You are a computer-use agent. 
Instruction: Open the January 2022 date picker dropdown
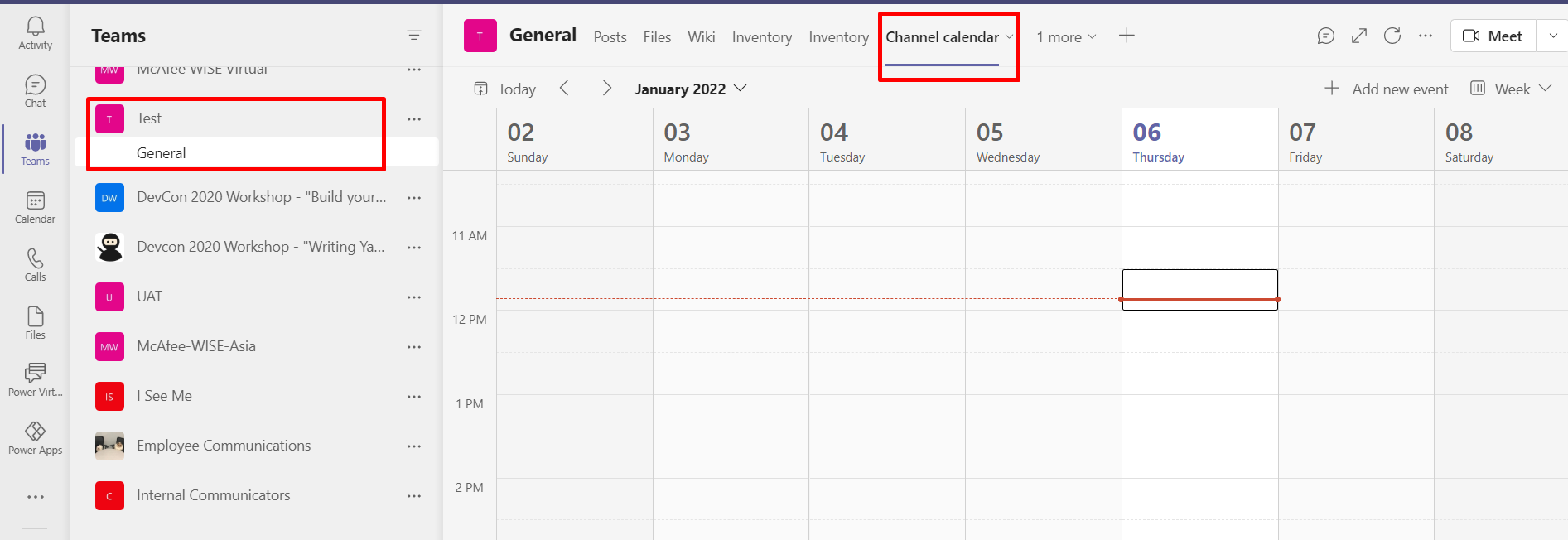tap(692, 88)
